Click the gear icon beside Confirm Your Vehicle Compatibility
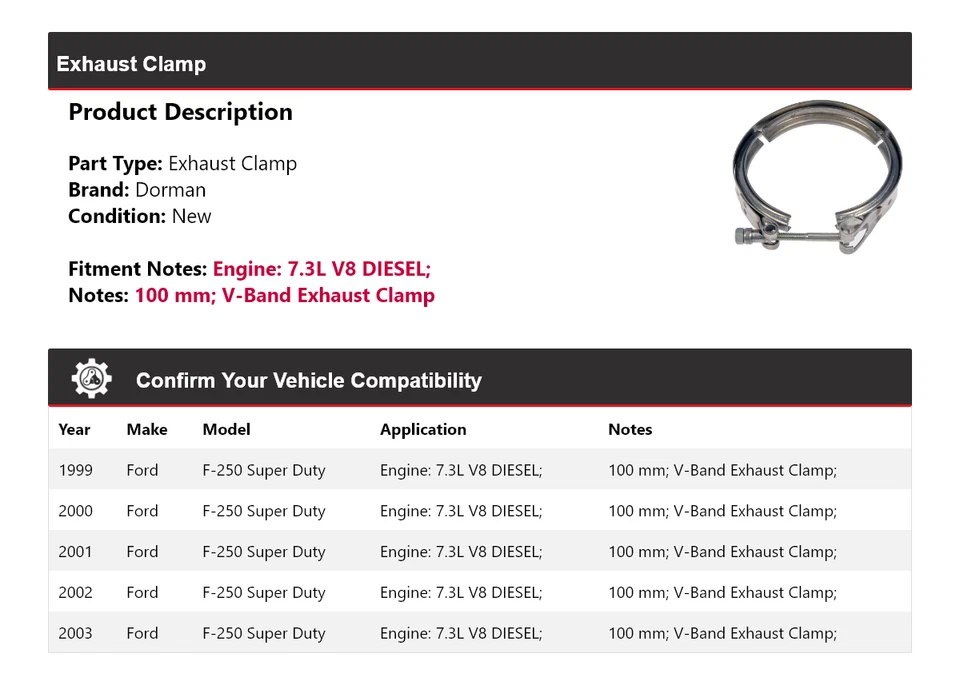960x685 pixels. pyautogui.click(x=92, y=379)
